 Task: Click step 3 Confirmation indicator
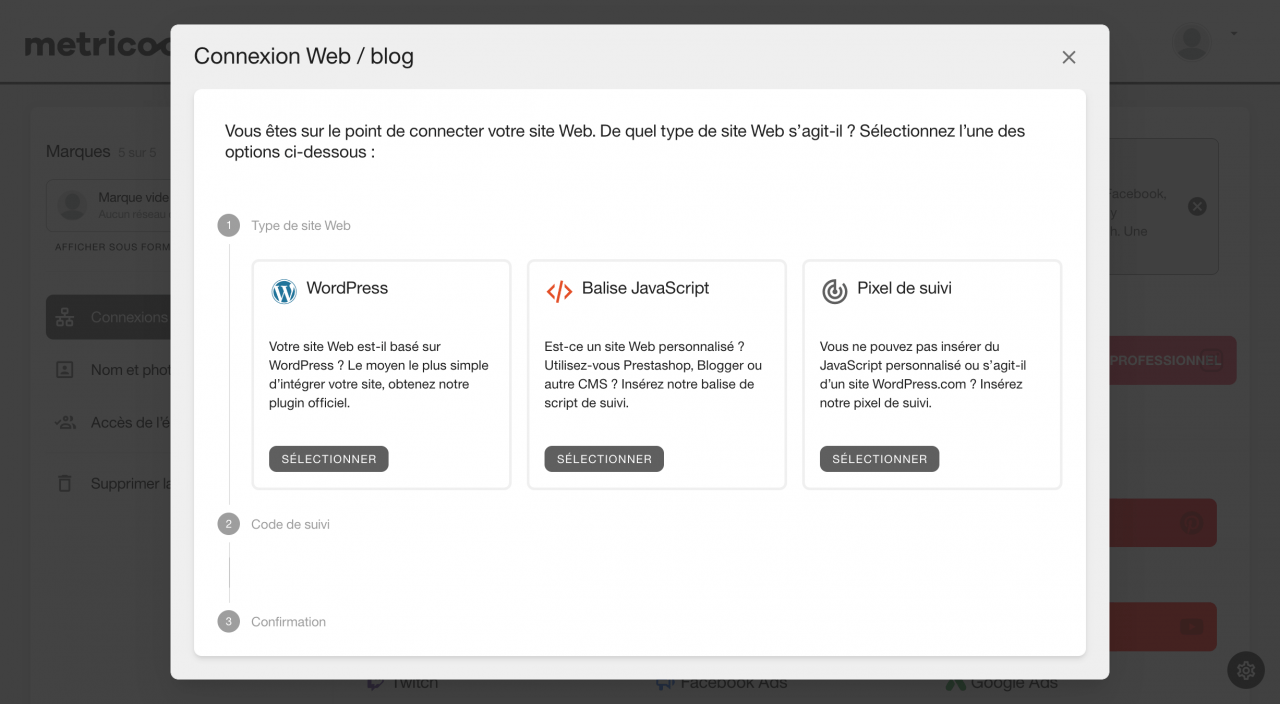(x=228, y=621)
